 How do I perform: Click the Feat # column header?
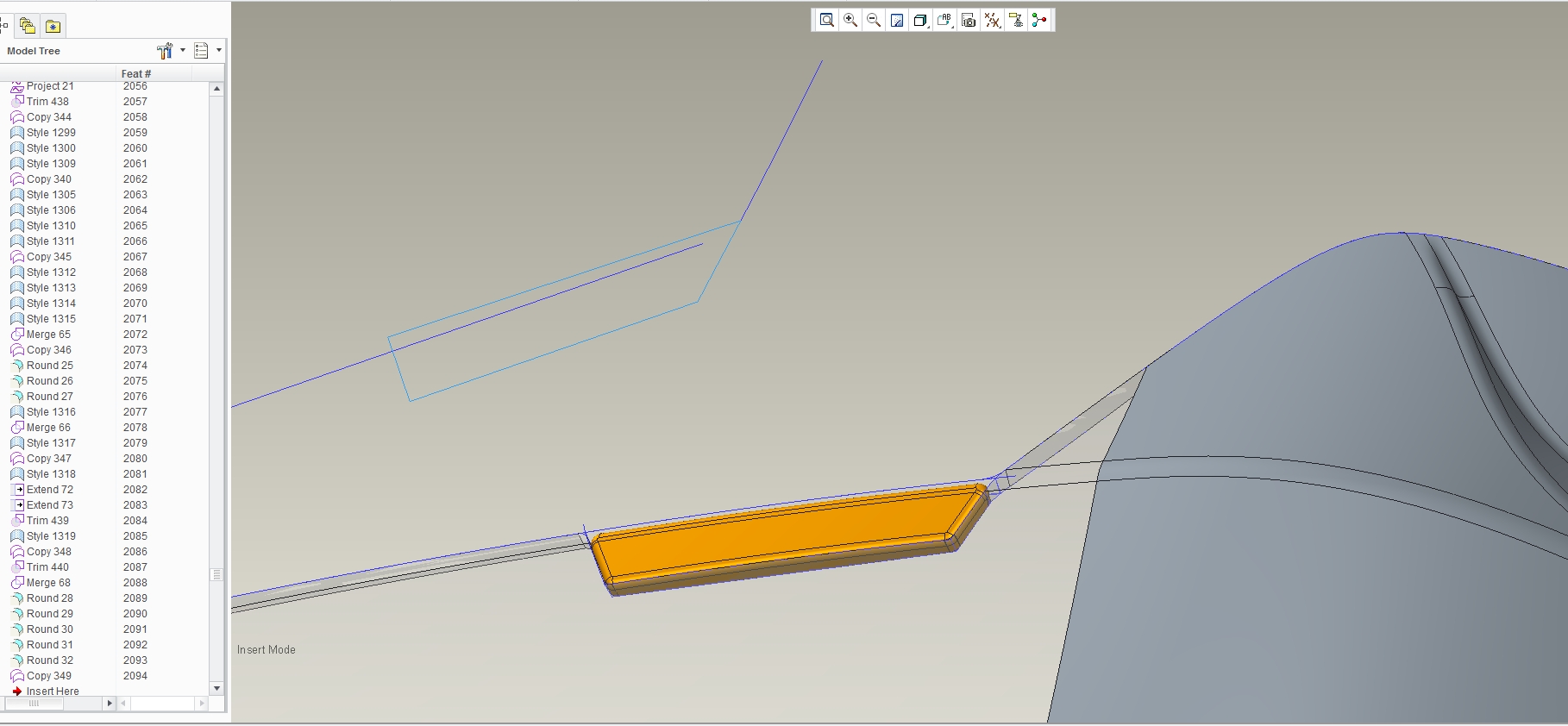tap(136, 74)
